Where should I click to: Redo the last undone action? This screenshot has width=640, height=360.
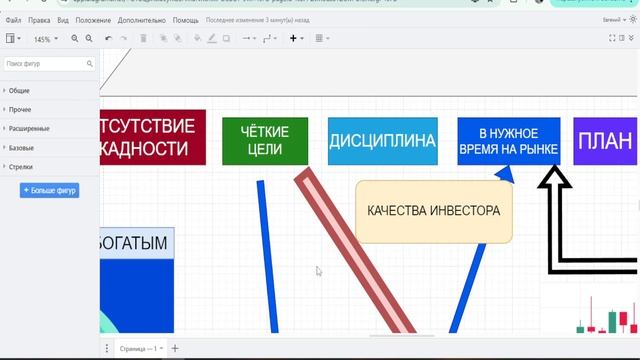click(x=124, y=38)
